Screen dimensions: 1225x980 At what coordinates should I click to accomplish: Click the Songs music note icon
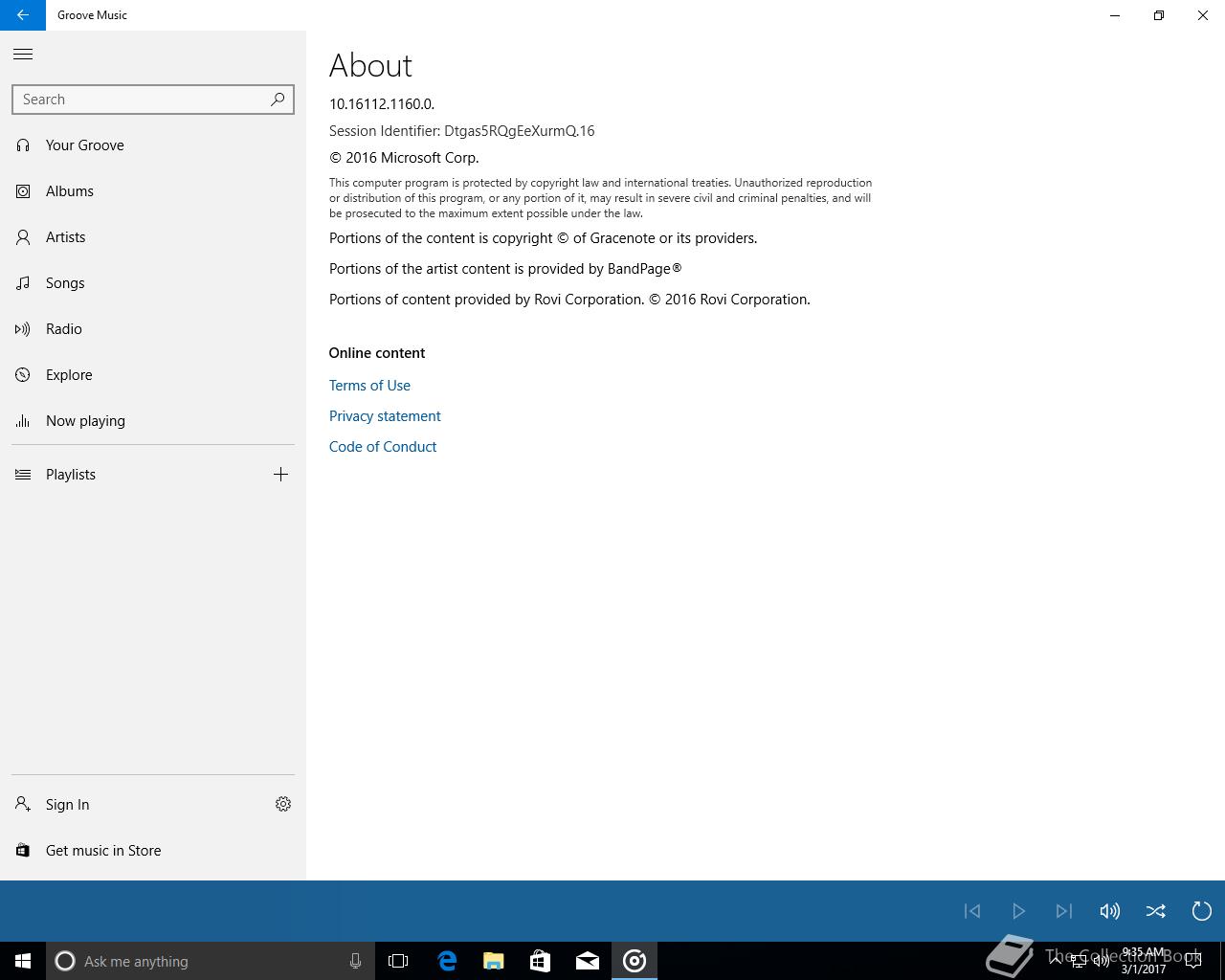point(23,283)
